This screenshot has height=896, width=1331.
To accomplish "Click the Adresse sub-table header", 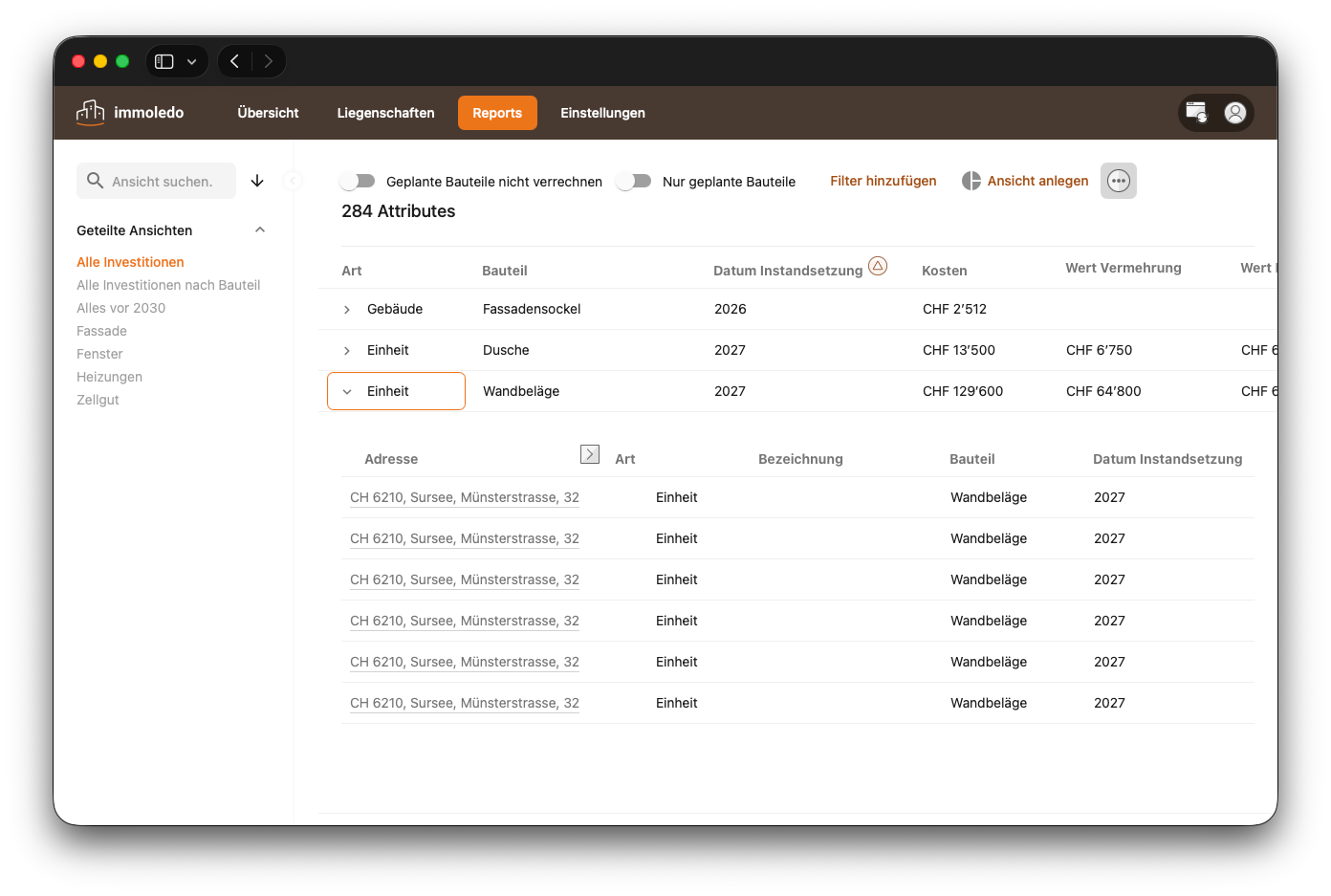I will [x=391, y=459].
